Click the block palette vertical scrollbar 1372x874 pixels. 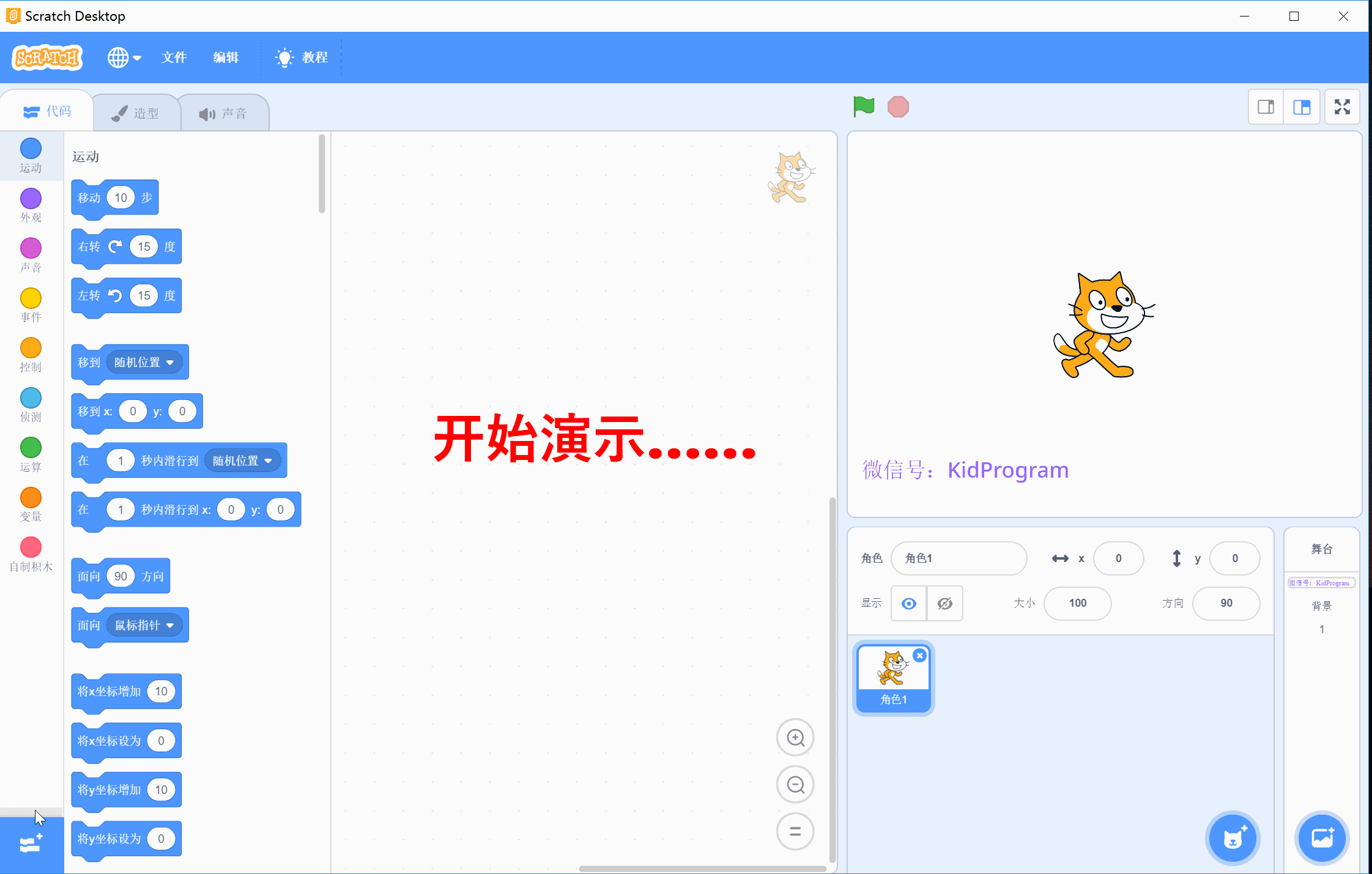[x=322, y=175]
